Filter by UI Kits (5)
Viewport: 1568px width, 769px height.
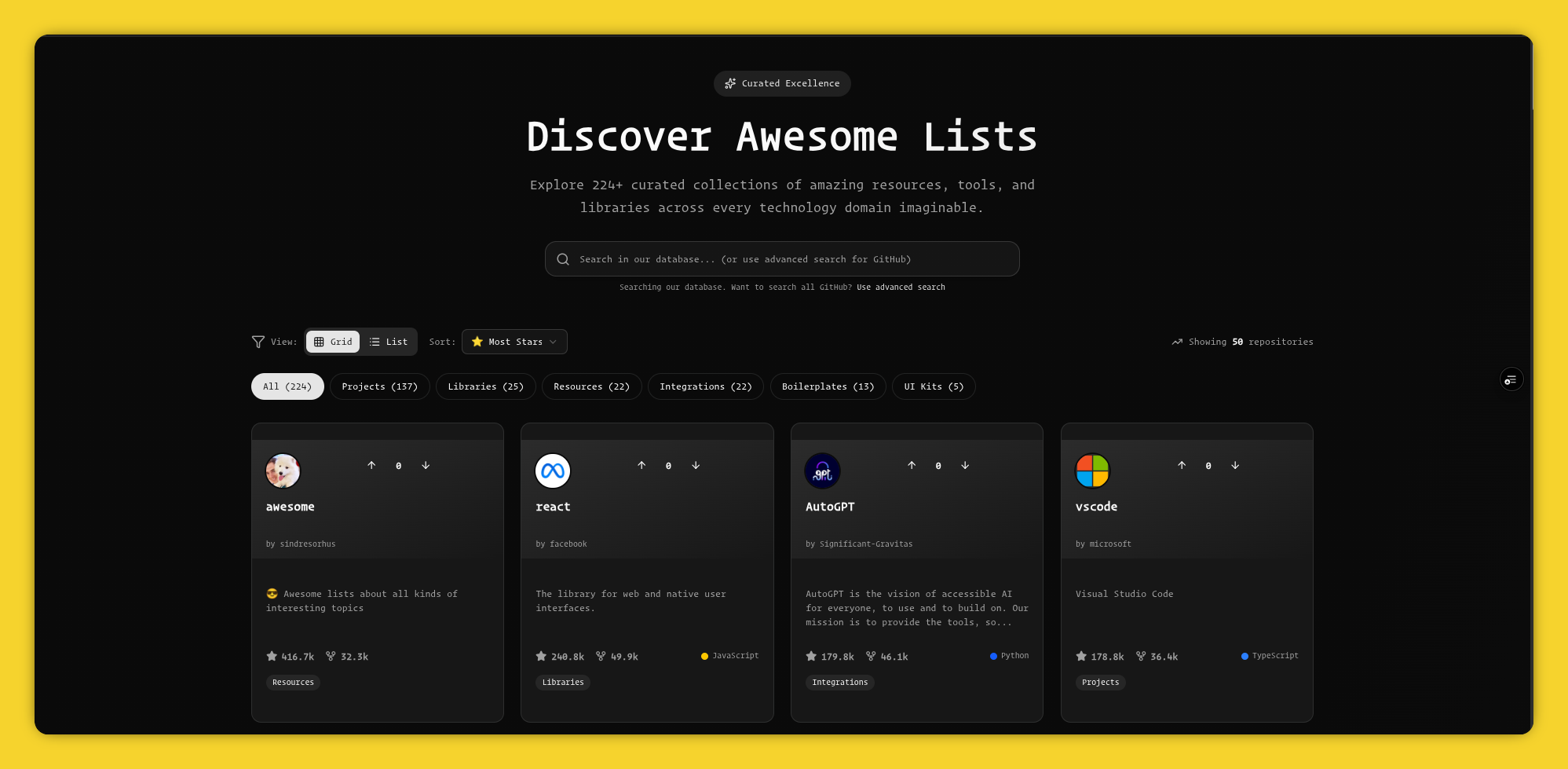(x=934, y=386)
